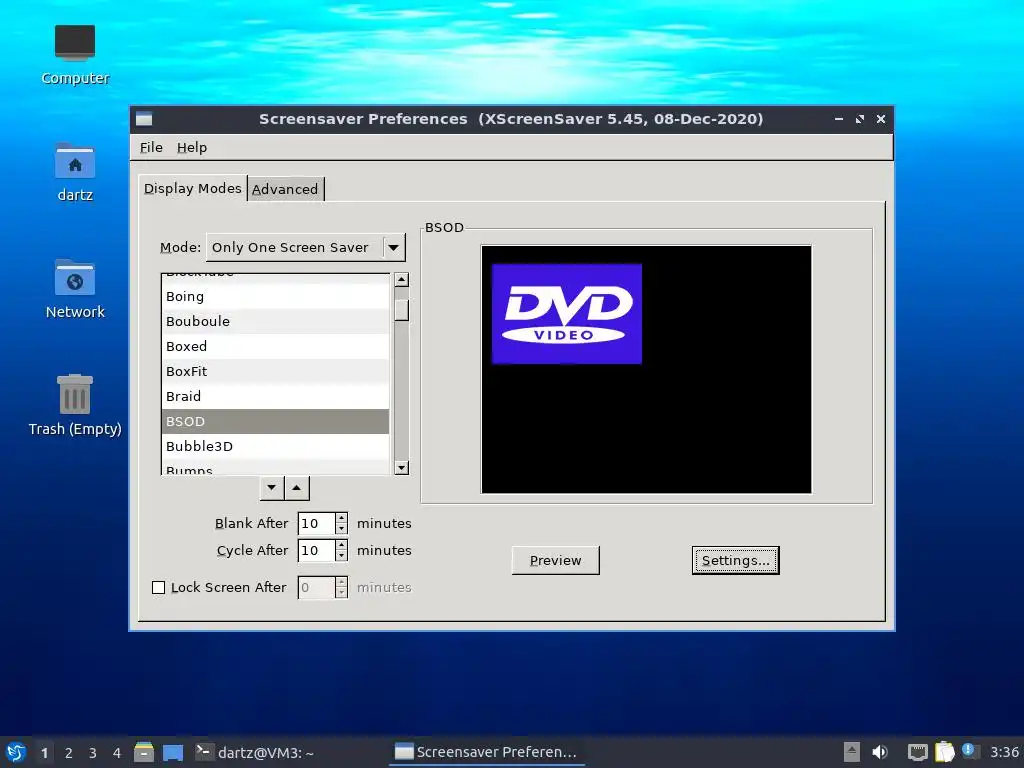This screenshot has height=768, width=1024.
Task: Select Bubble3D in the screensaver list
Action: tap(275, 447)
